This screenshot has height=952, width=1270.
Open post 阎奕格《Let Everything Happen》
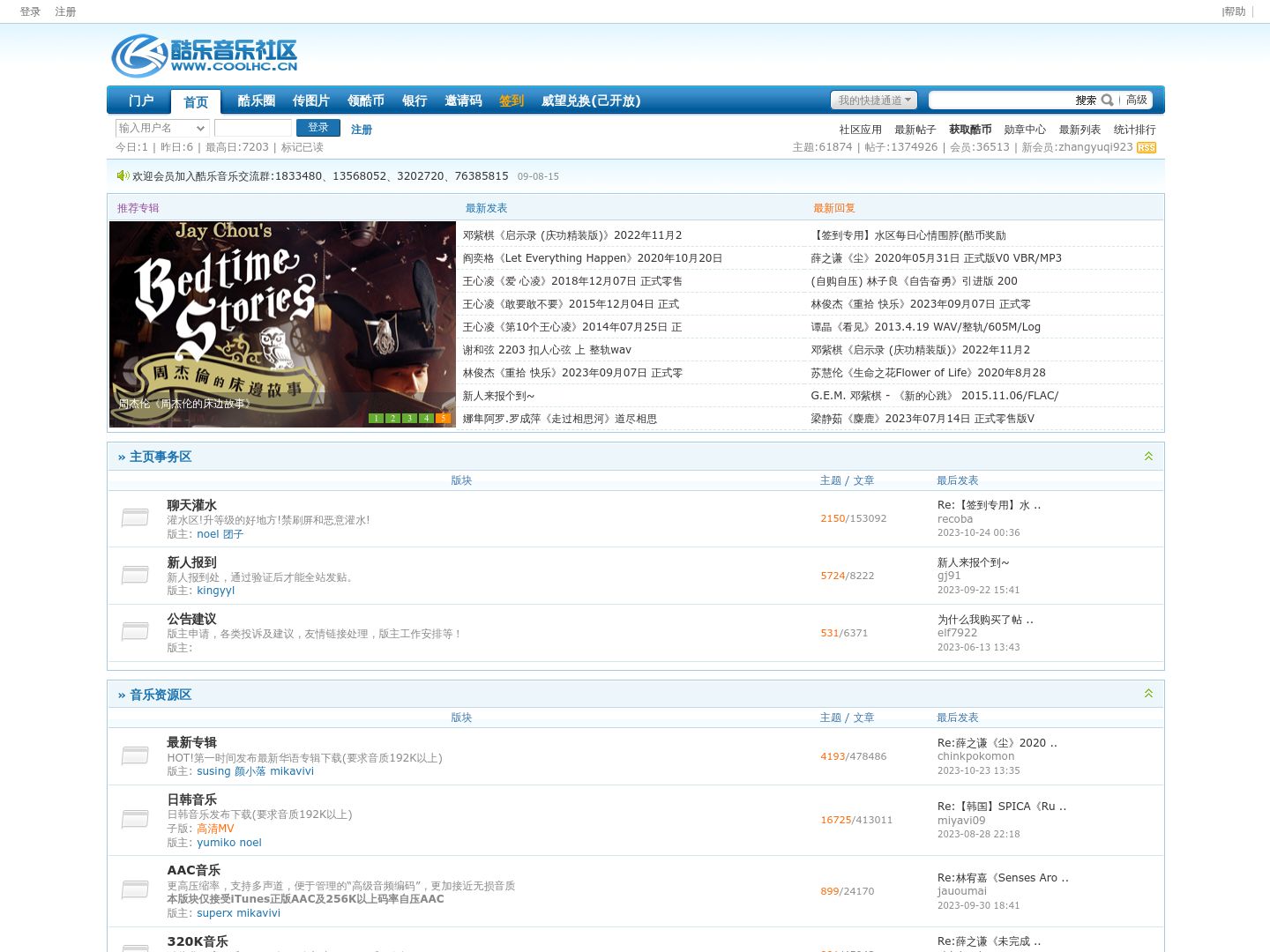593,258
